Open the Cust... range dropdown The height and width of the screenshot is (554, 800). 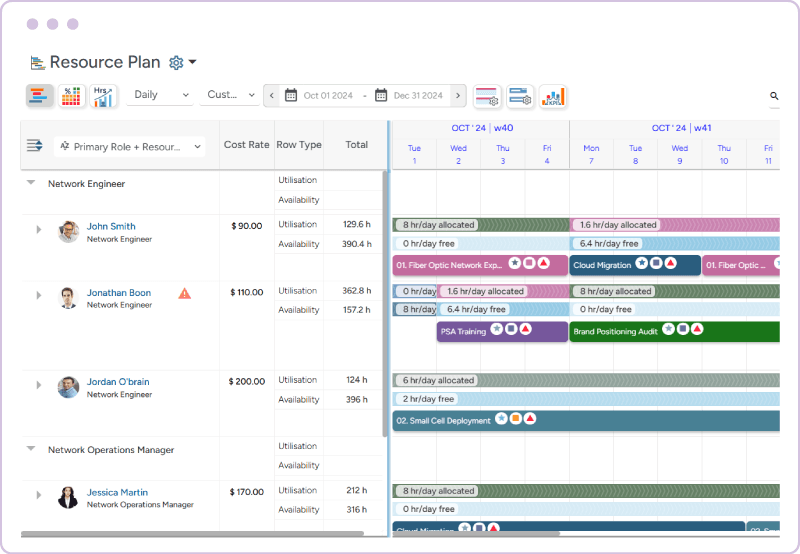coord(230,95)
